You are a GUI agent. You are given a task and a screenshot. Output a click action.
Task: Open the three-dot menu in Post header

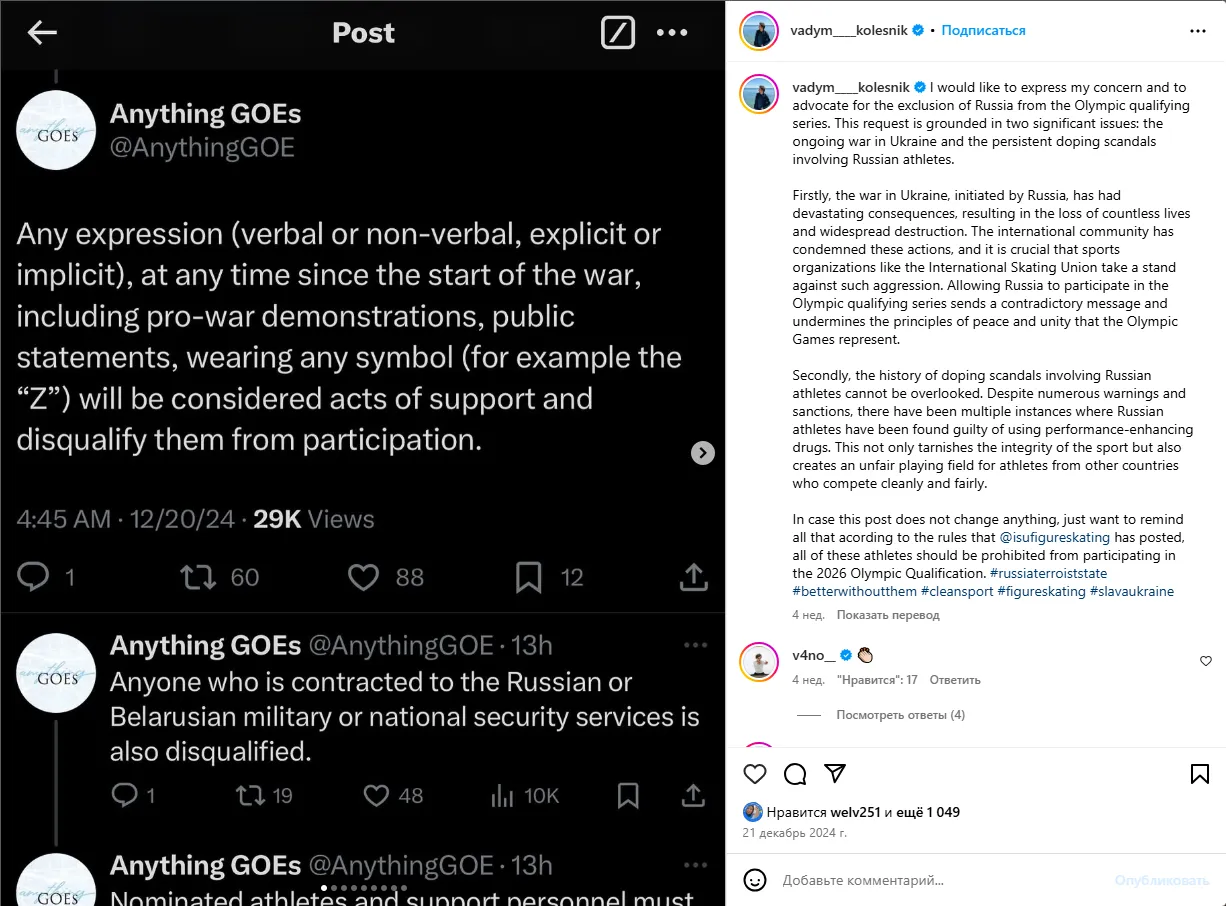pos(672,33)
